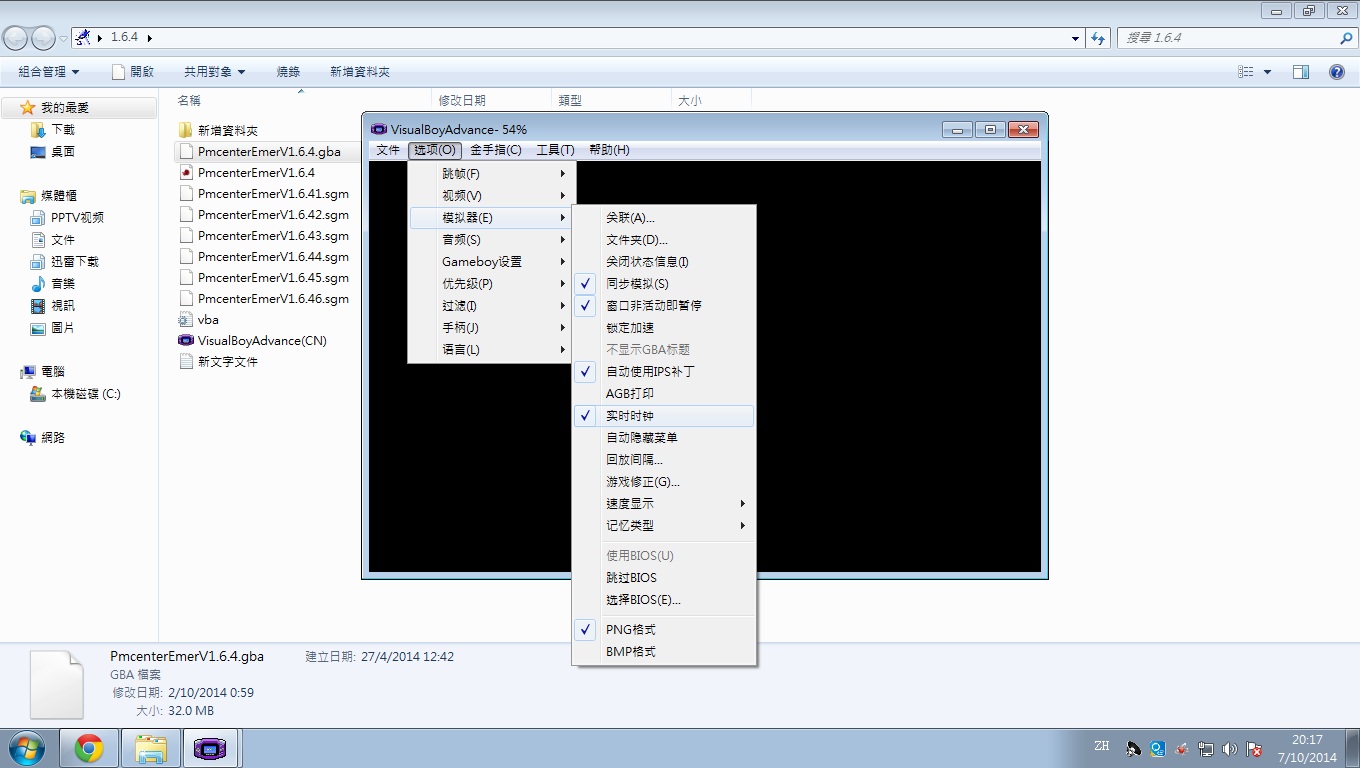Click VisualBoyAdvance taskbar icon

(x=210, y=748)
